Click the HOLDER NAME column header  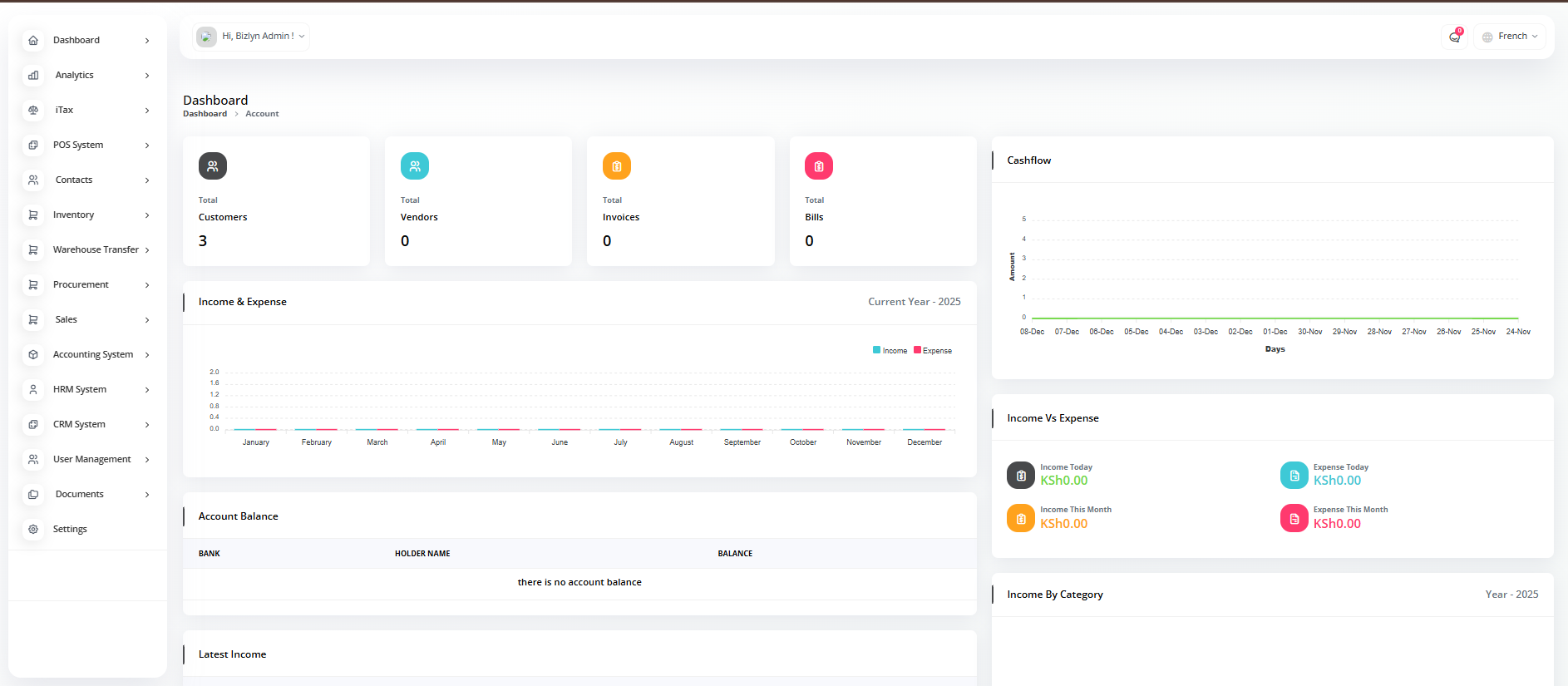click(422, 554)
